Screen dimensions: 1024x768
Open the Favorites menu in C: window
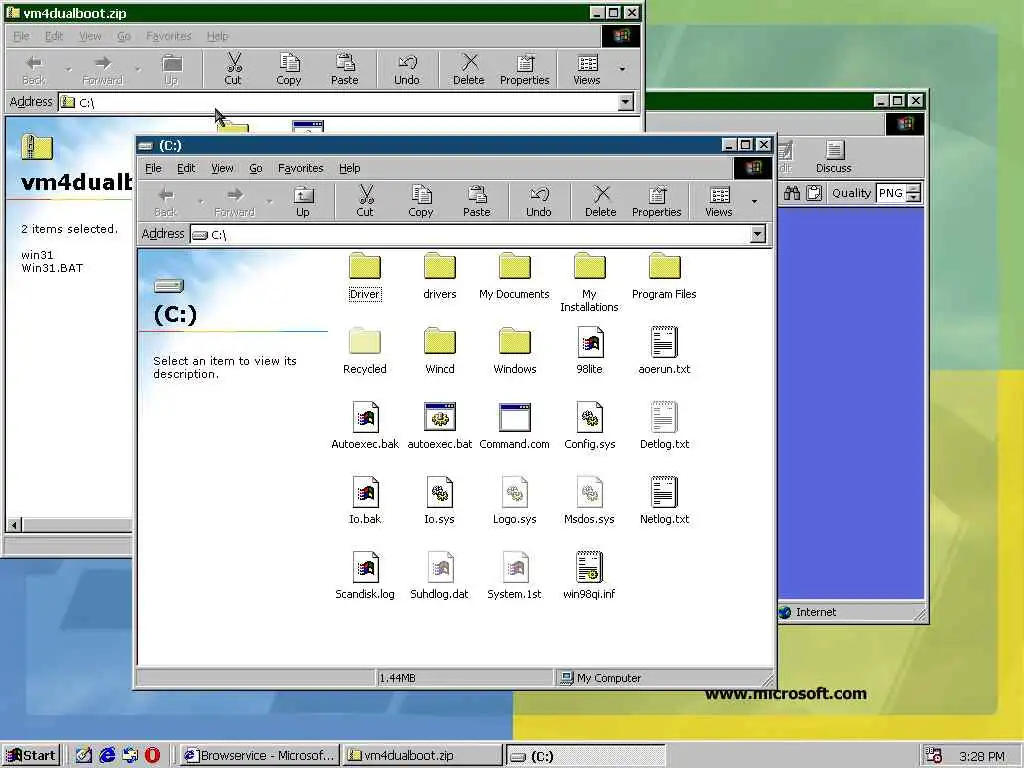click(x=300, y=168)
